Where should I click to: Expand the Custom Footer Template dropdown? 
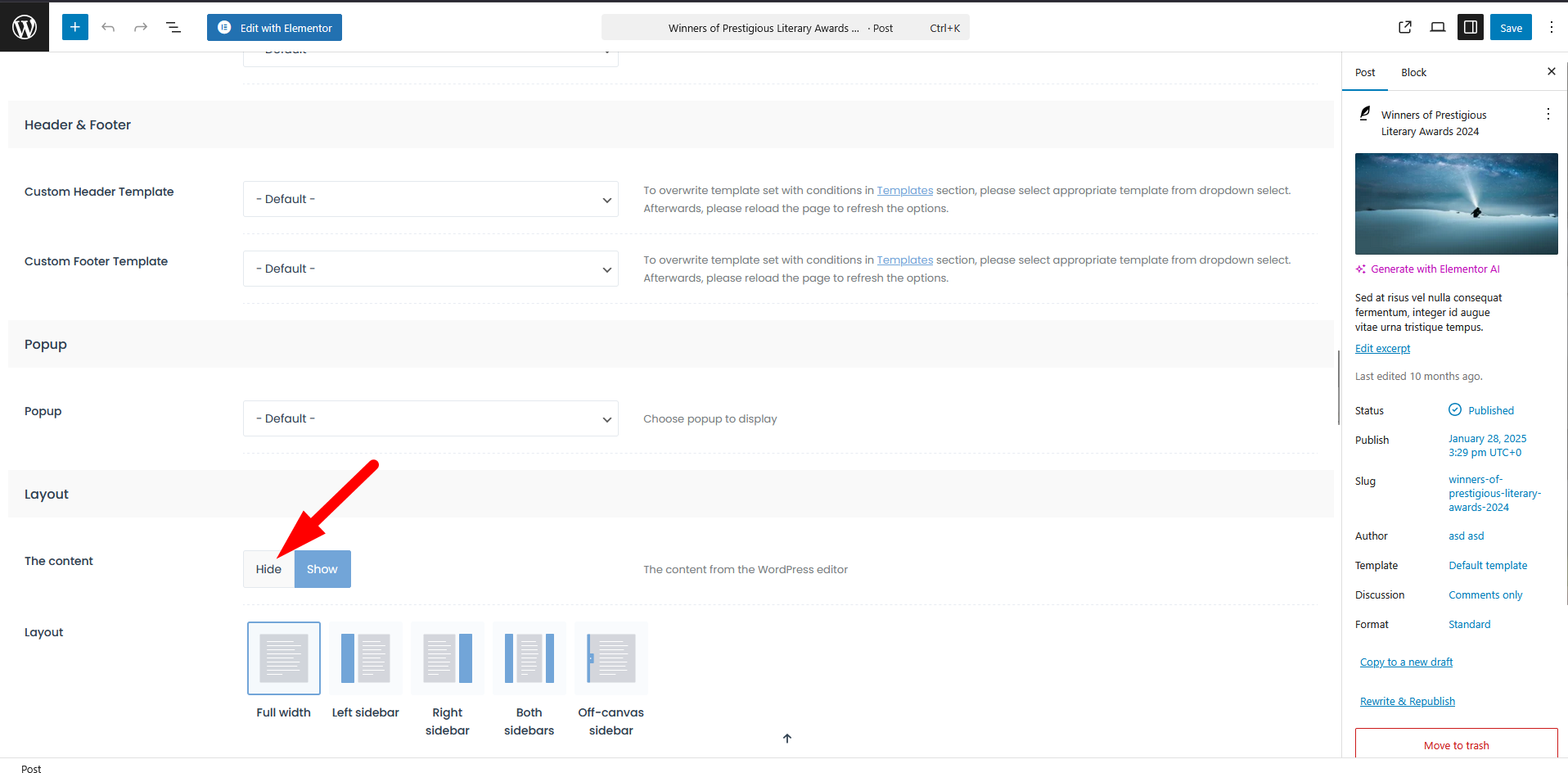point(430,269)
